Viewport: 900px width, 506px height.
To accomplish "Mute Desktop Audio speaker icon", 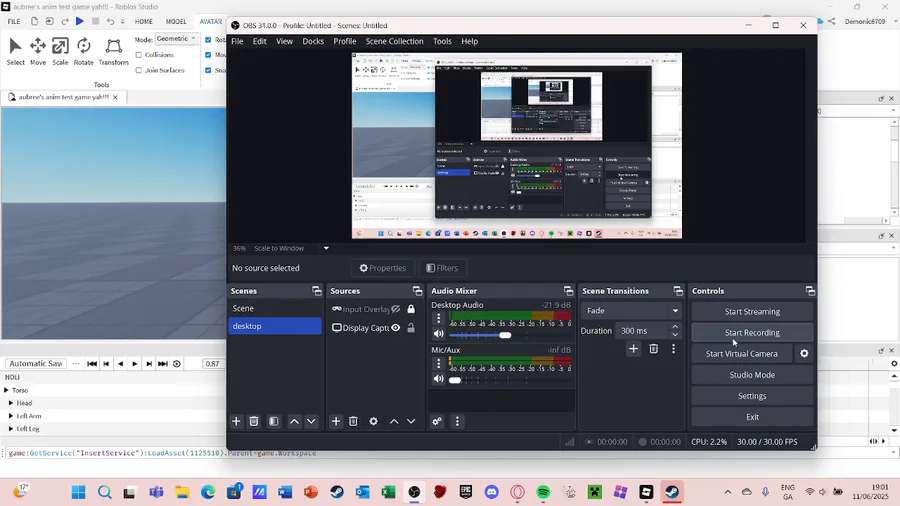I will [439, 334].
